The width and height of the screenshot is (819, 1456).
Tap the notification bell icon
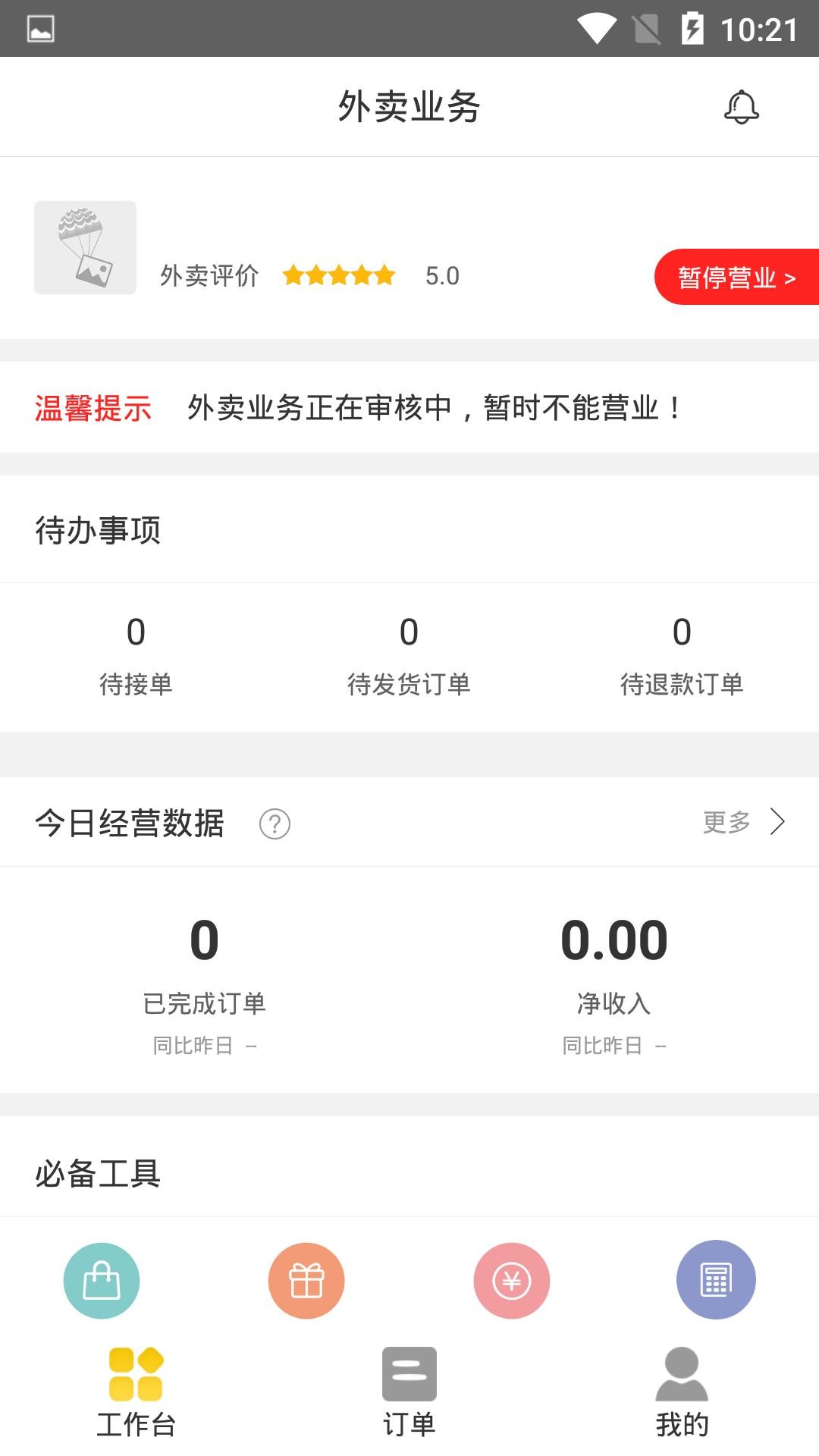[x=741, y=107]
